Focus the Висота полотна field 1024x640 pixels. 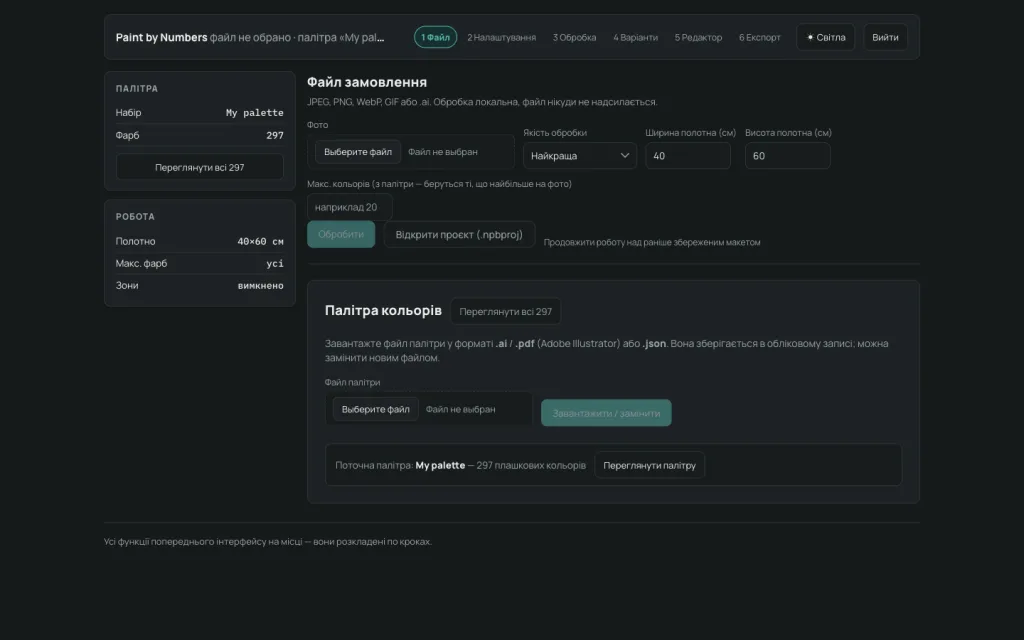pos(788,156)
